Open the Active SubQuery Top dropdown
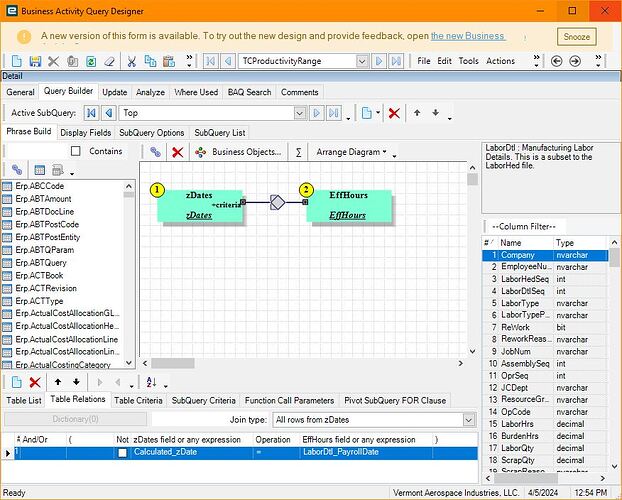The image size is (622, 500). 299,113
